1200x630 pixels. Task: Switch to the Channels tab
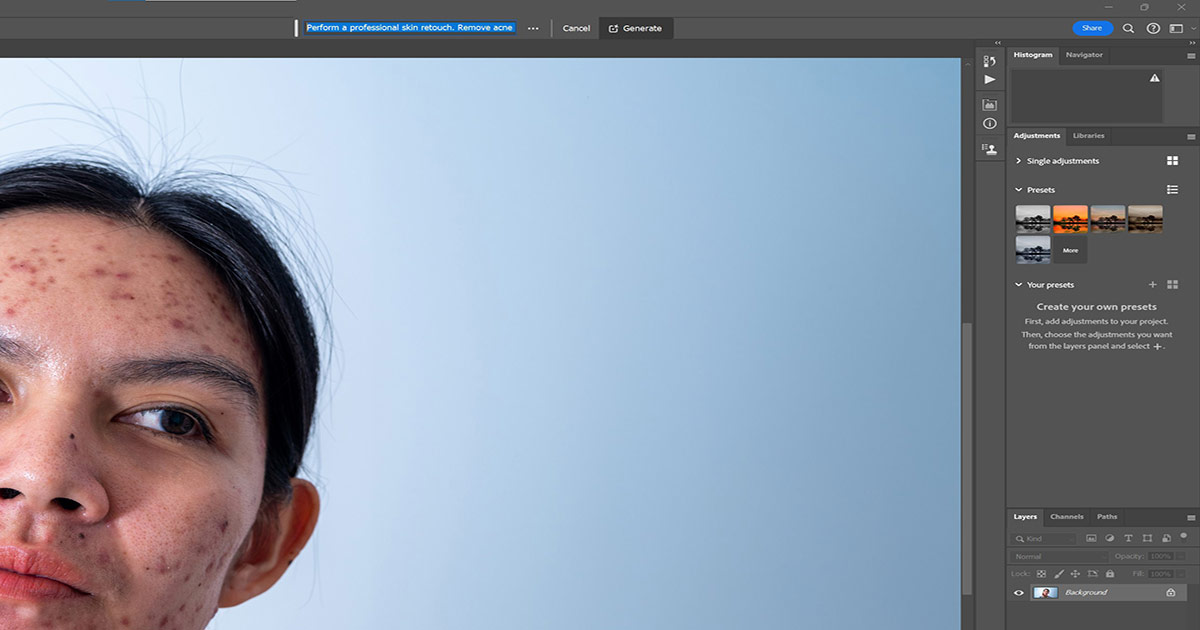1067,516
